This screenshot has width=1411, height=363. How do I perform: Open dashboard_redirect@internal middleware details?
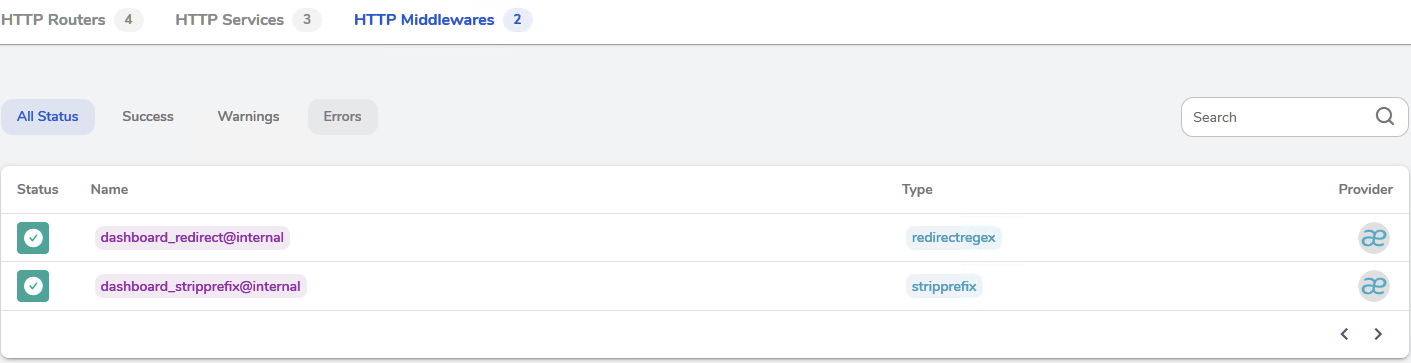click(x=193, y=238)
